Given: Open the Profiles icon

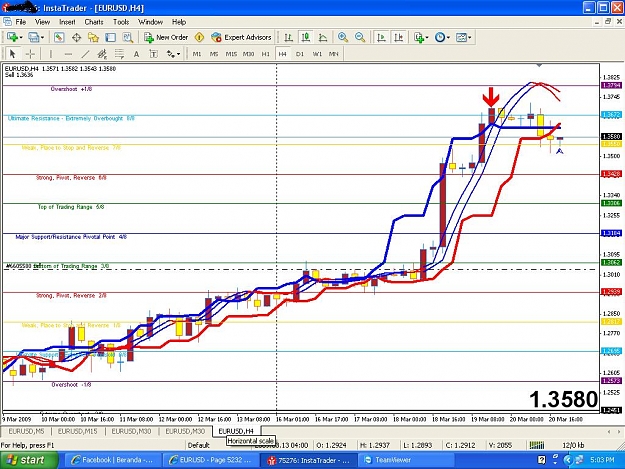Looking at the screenshot, I should 33,37.
